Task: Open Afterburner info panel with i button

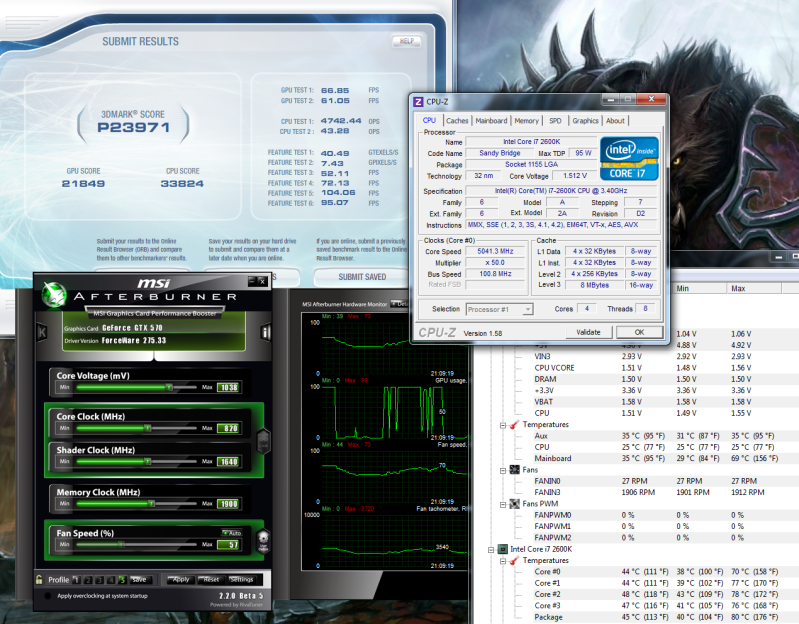Action: coord(265,332)
